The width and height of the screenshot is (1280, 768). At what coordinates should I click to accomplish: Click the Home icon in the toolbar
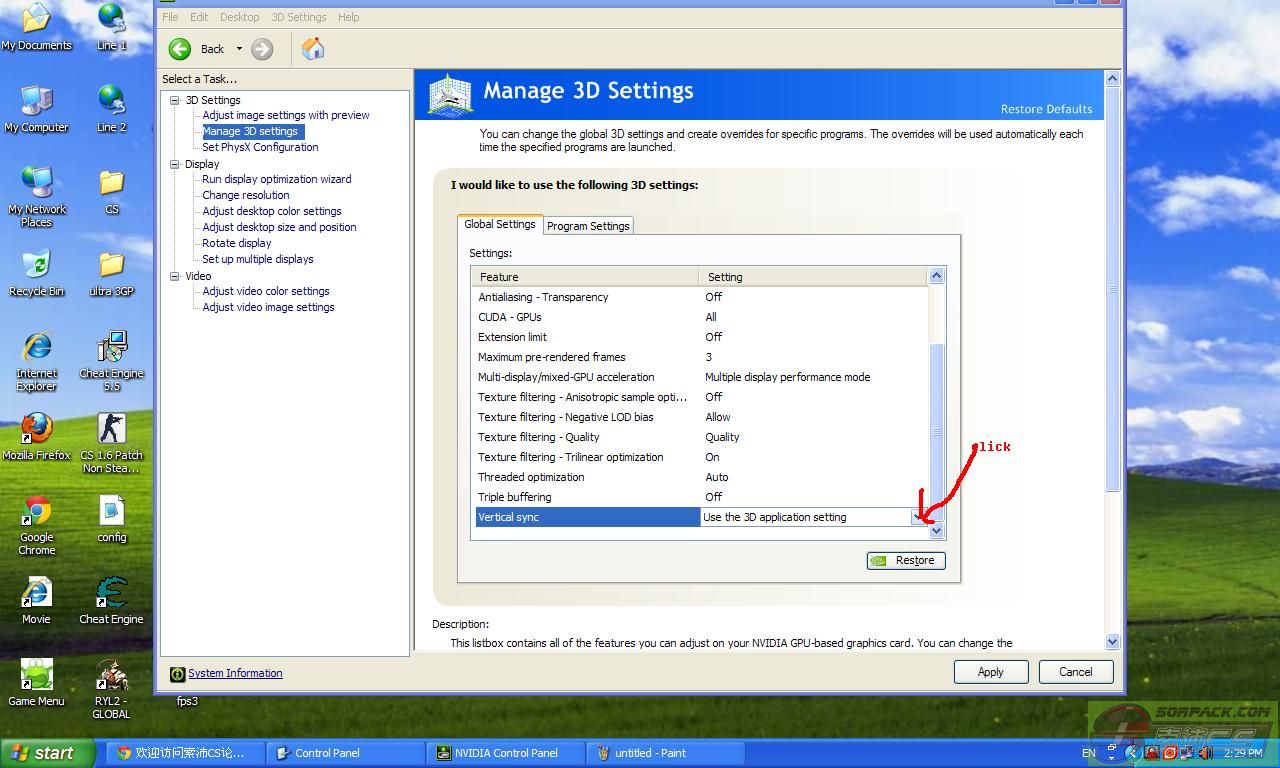pos(313,49)
